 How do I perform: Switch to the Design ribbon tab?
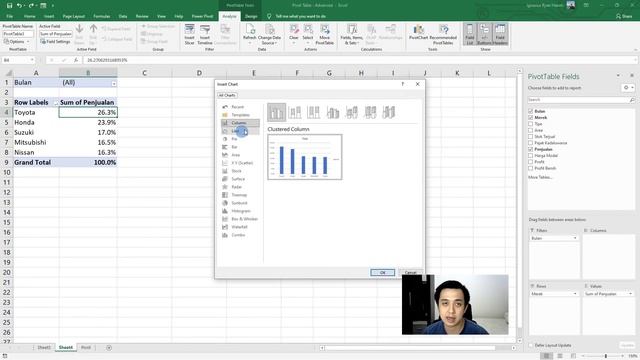click(x=251, y=16)
